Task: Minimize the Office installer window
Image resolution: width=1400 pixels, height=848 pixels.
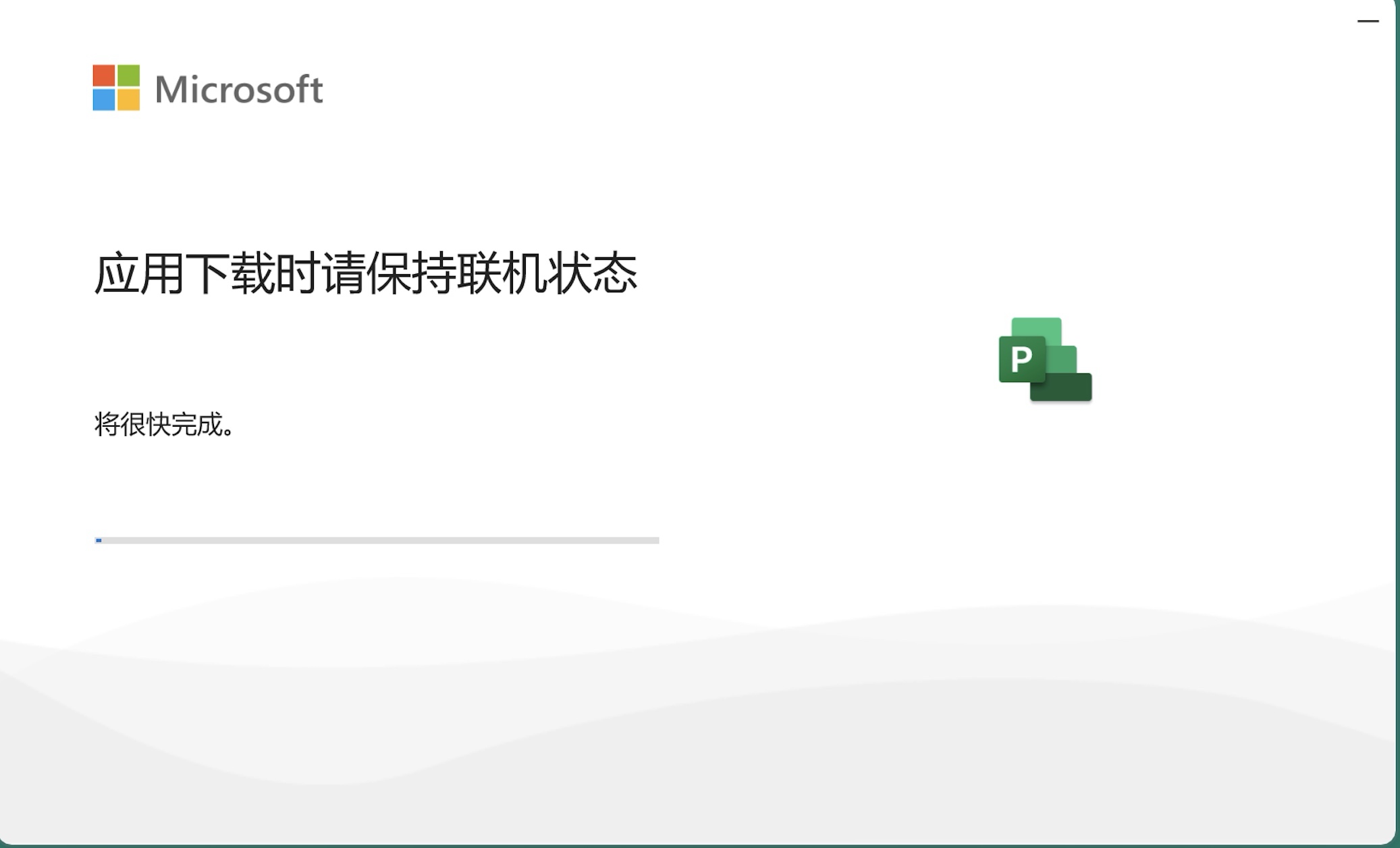Action: pyautogui.click(x=1368, y=21)
